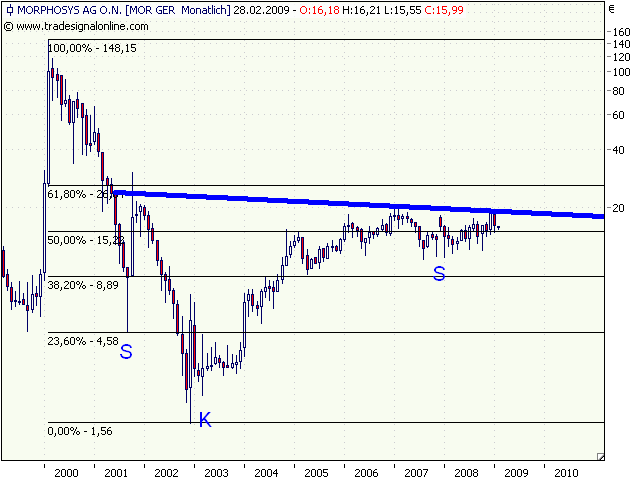The image size is (640, 480).
Task: Click the 2001 year label on time axis
Action: 116,473
